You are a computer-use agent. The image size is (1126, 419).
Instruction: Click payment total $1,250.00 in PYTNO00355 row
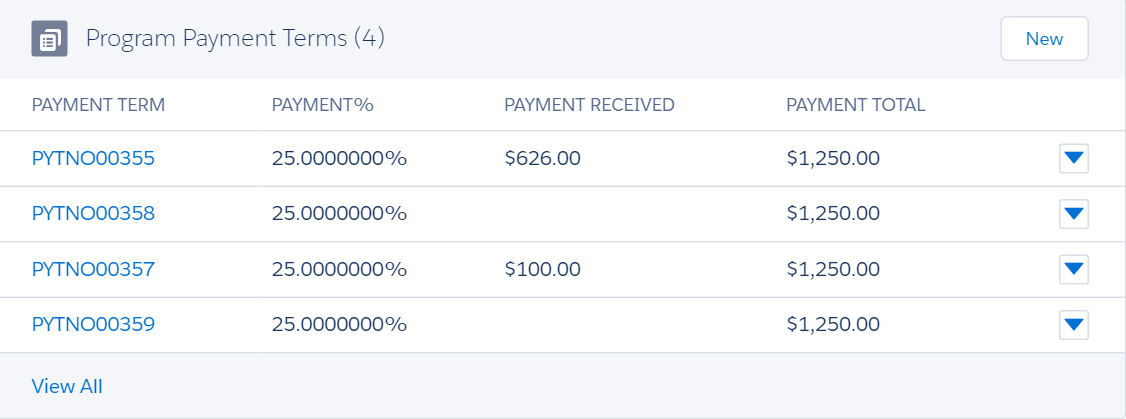click(833, 158)
